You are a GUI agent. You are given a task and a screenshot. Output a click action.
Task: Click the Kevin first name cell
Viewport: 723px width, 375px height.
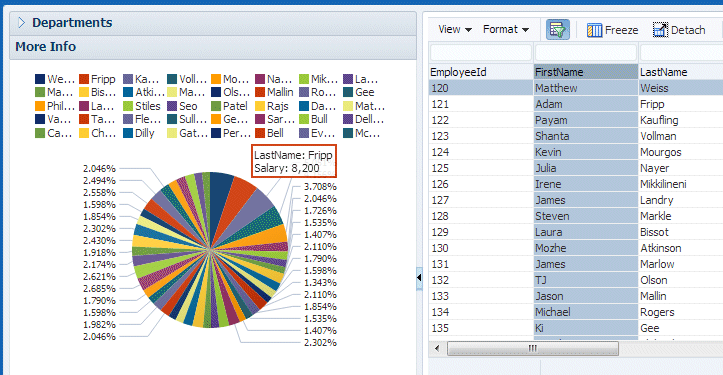(x=586, y=152)
